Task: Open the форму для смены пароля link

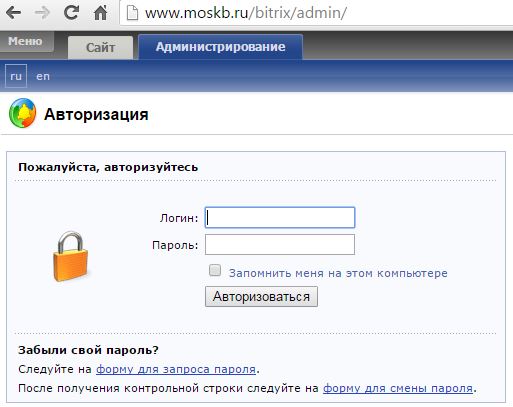Action: click(x=398, y=388)
